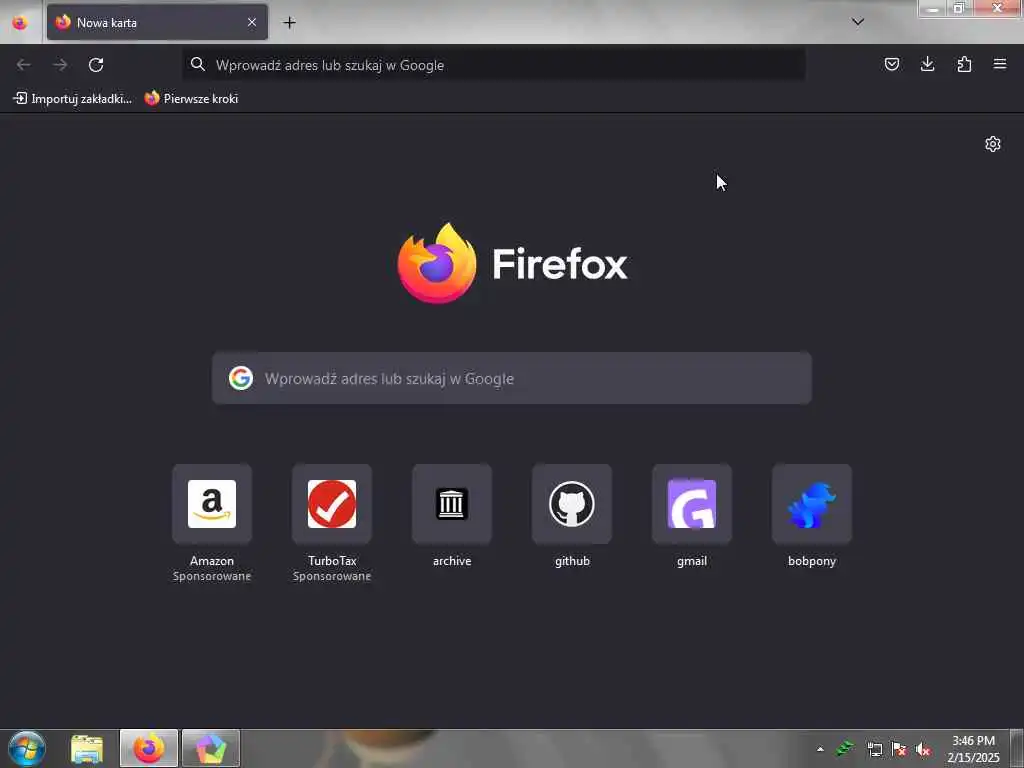Open Action Center flag icon

(899, 749)
